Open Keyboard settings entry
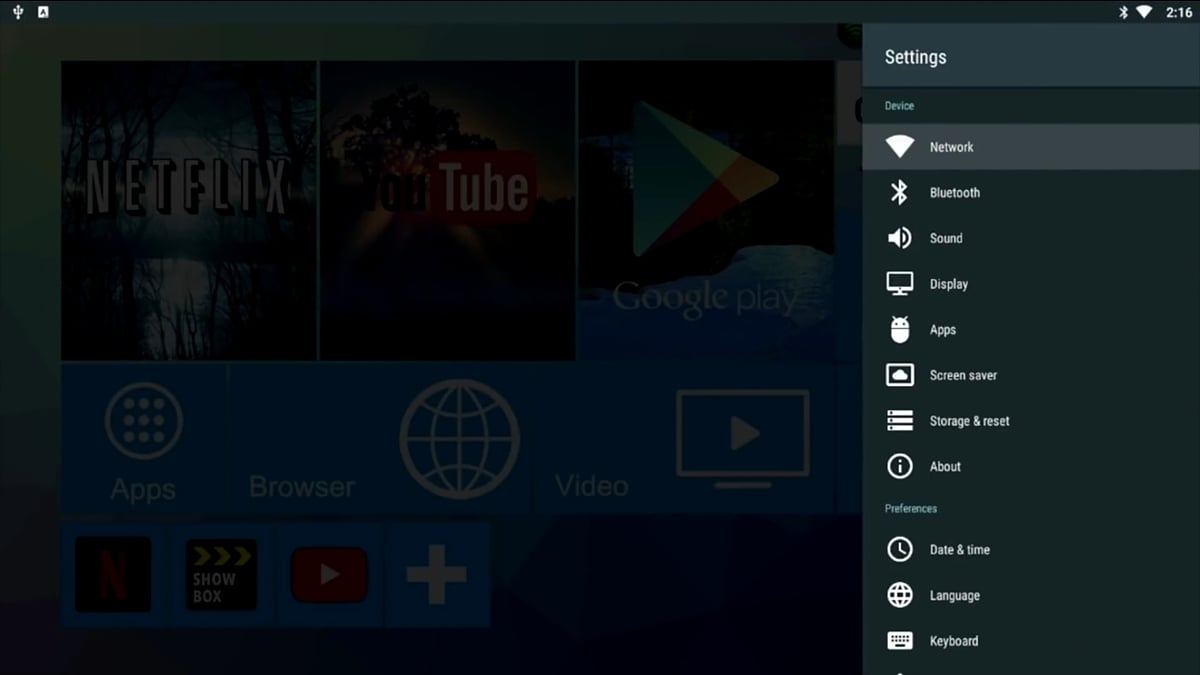This screenshot has height=675, width=1200. click(953, 641)
